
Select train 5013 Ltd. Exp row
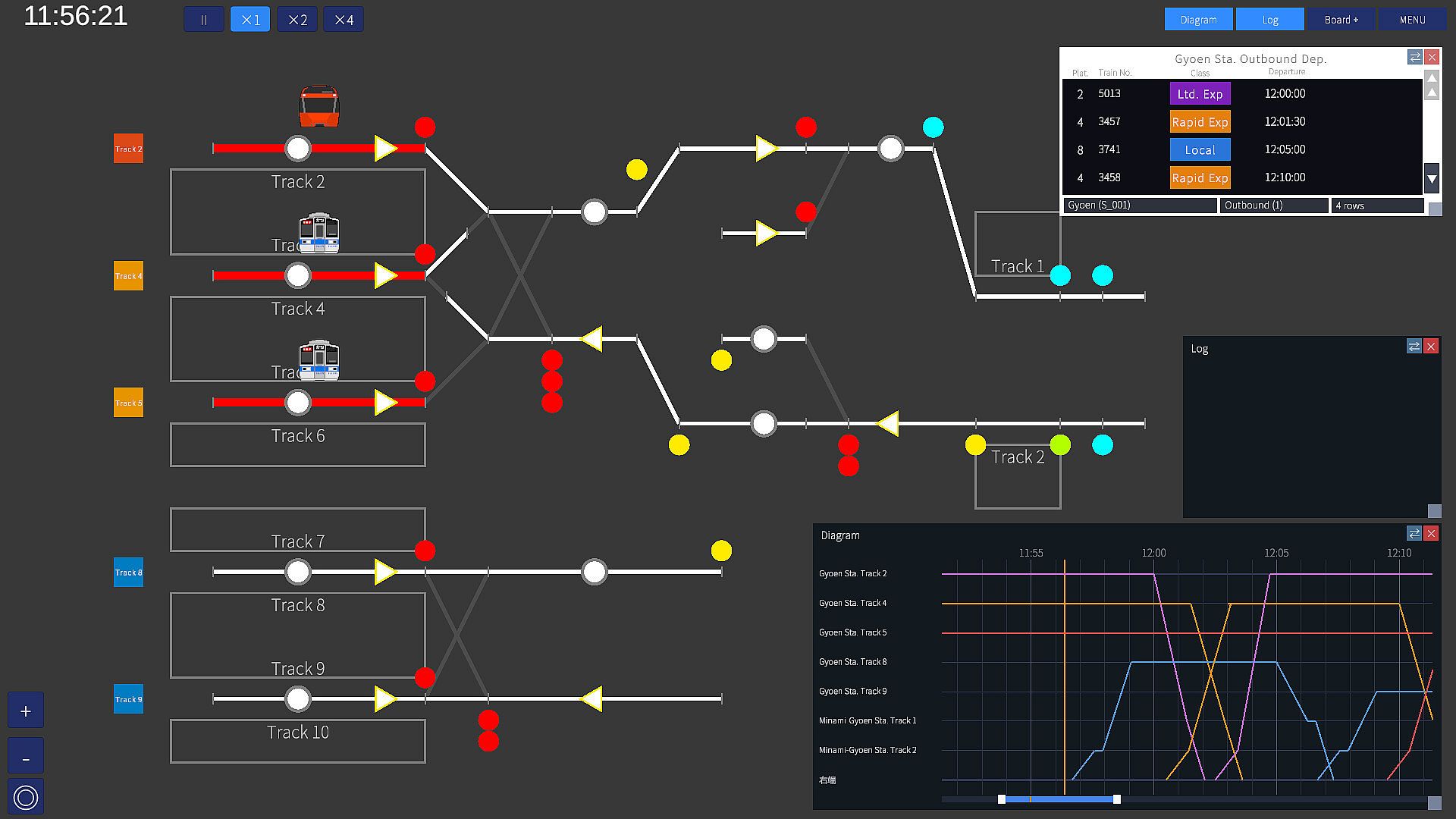[1242, 94]
